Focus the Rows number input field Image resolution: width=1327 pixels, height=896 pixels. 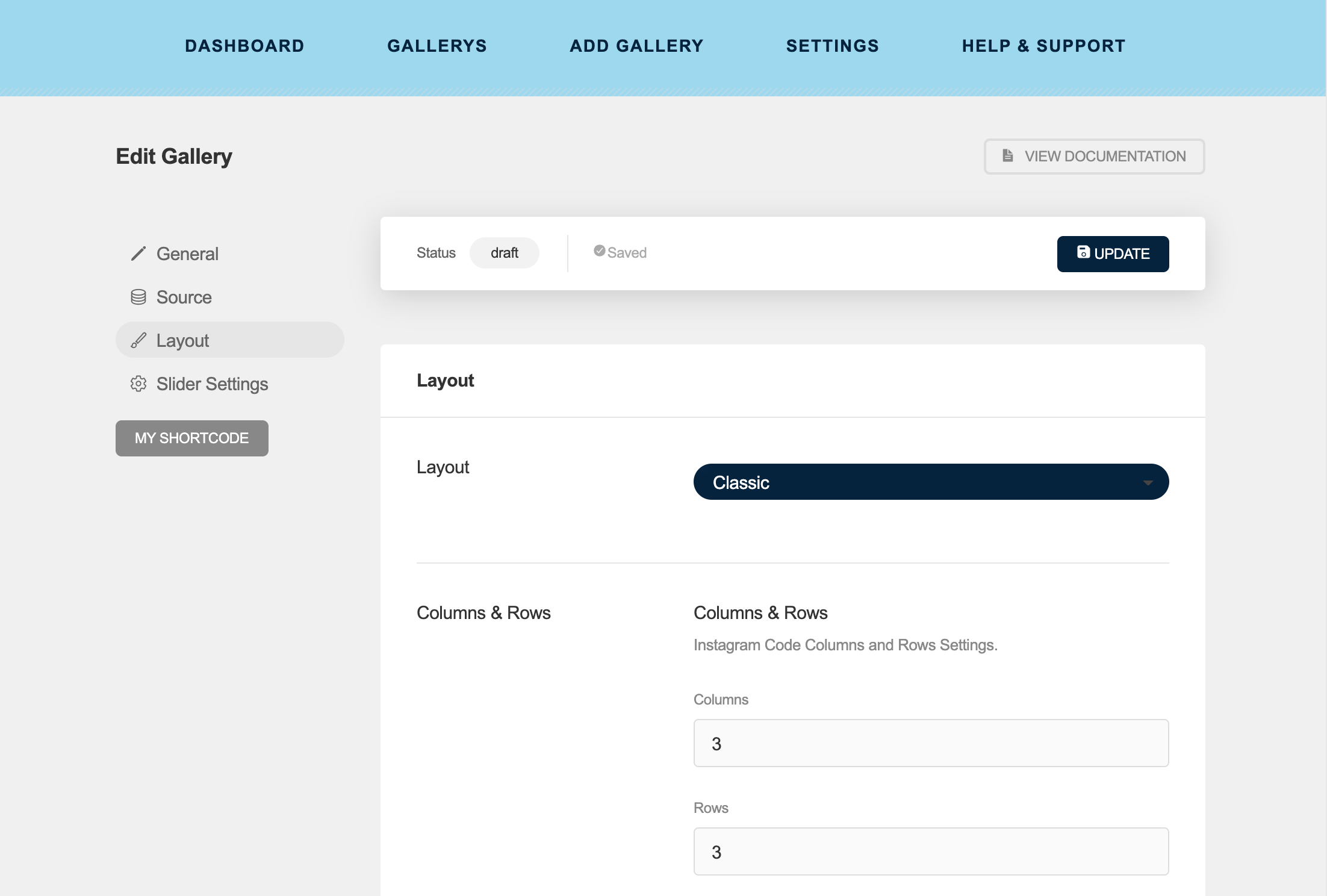[930, 851]
